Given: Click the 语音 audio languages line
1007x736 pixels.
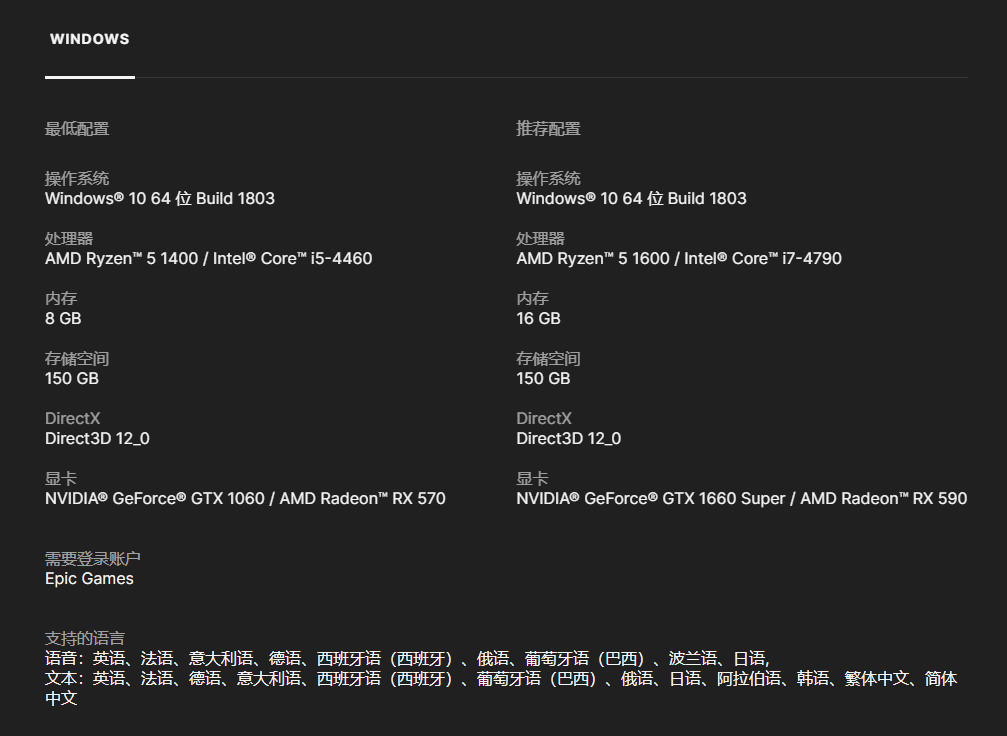Looking at the screenshot, I should pos(406,659).
